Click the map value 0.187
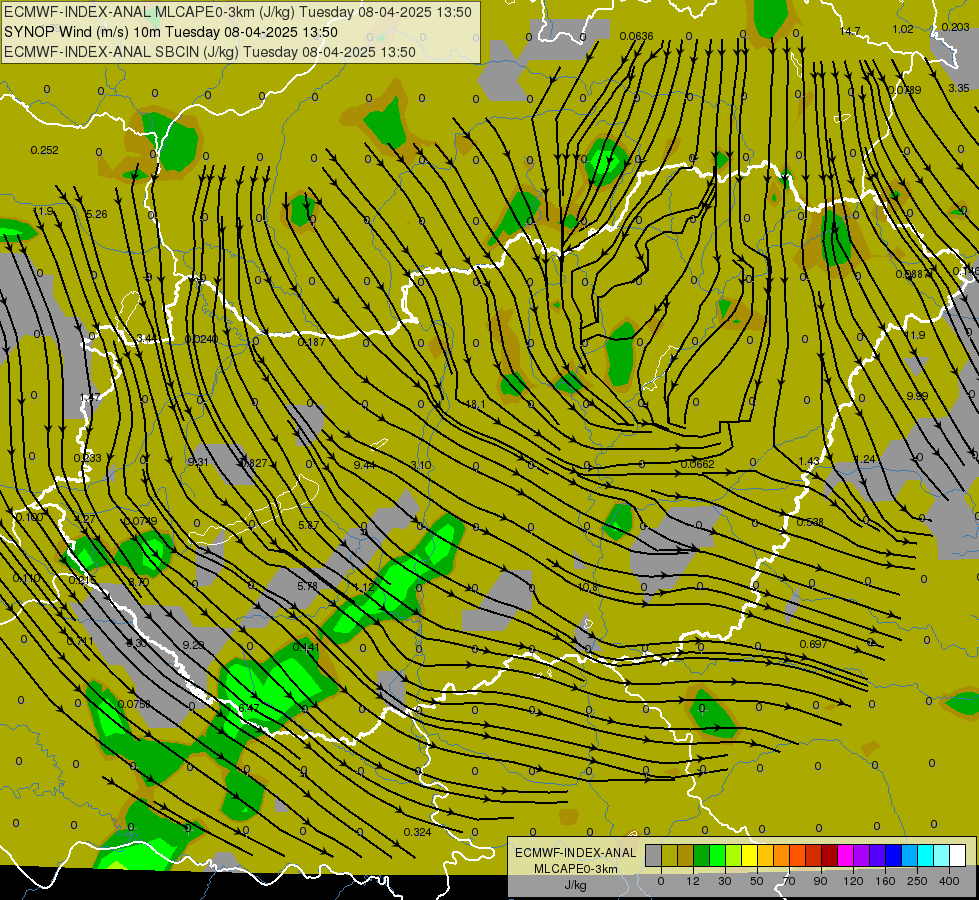This screenshot has width=979, height=900. 311,342
